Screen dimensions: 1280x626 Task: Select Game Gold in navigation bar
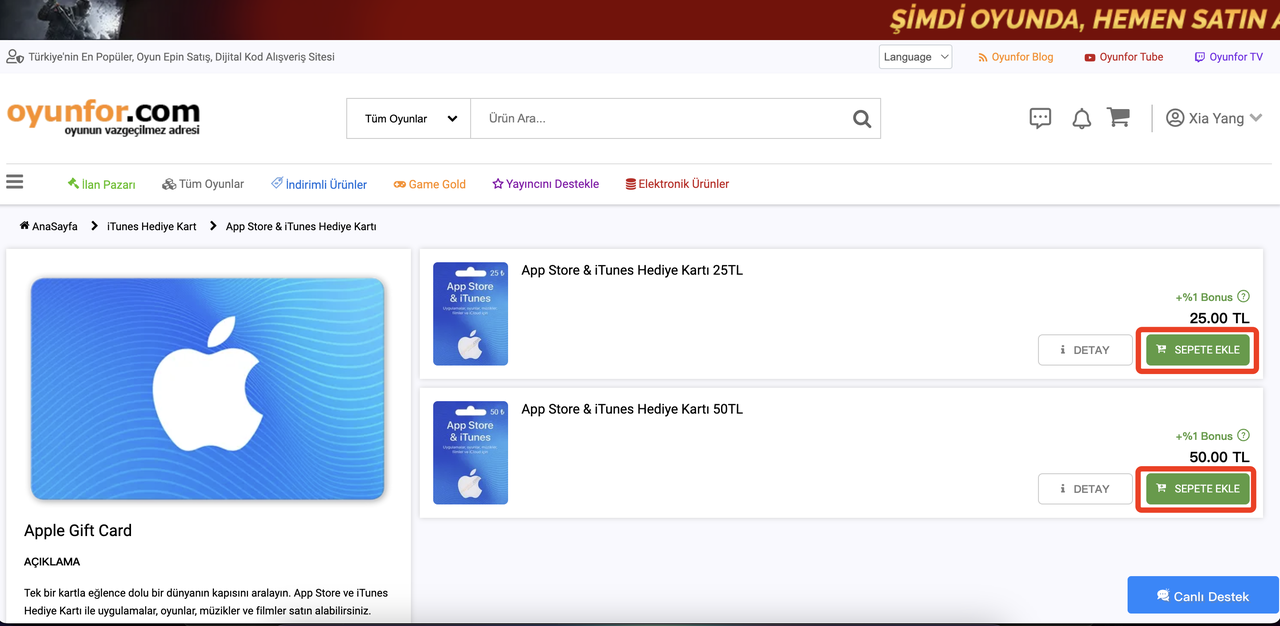coord(429,184)
